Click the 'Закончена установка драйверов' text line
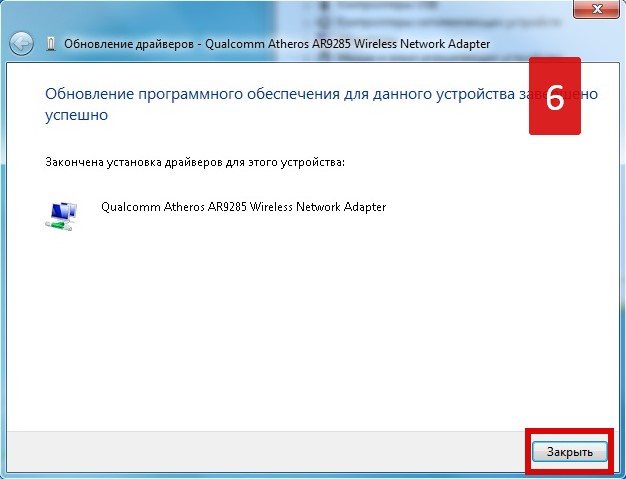The image size is (626, 479). [195, 162]
